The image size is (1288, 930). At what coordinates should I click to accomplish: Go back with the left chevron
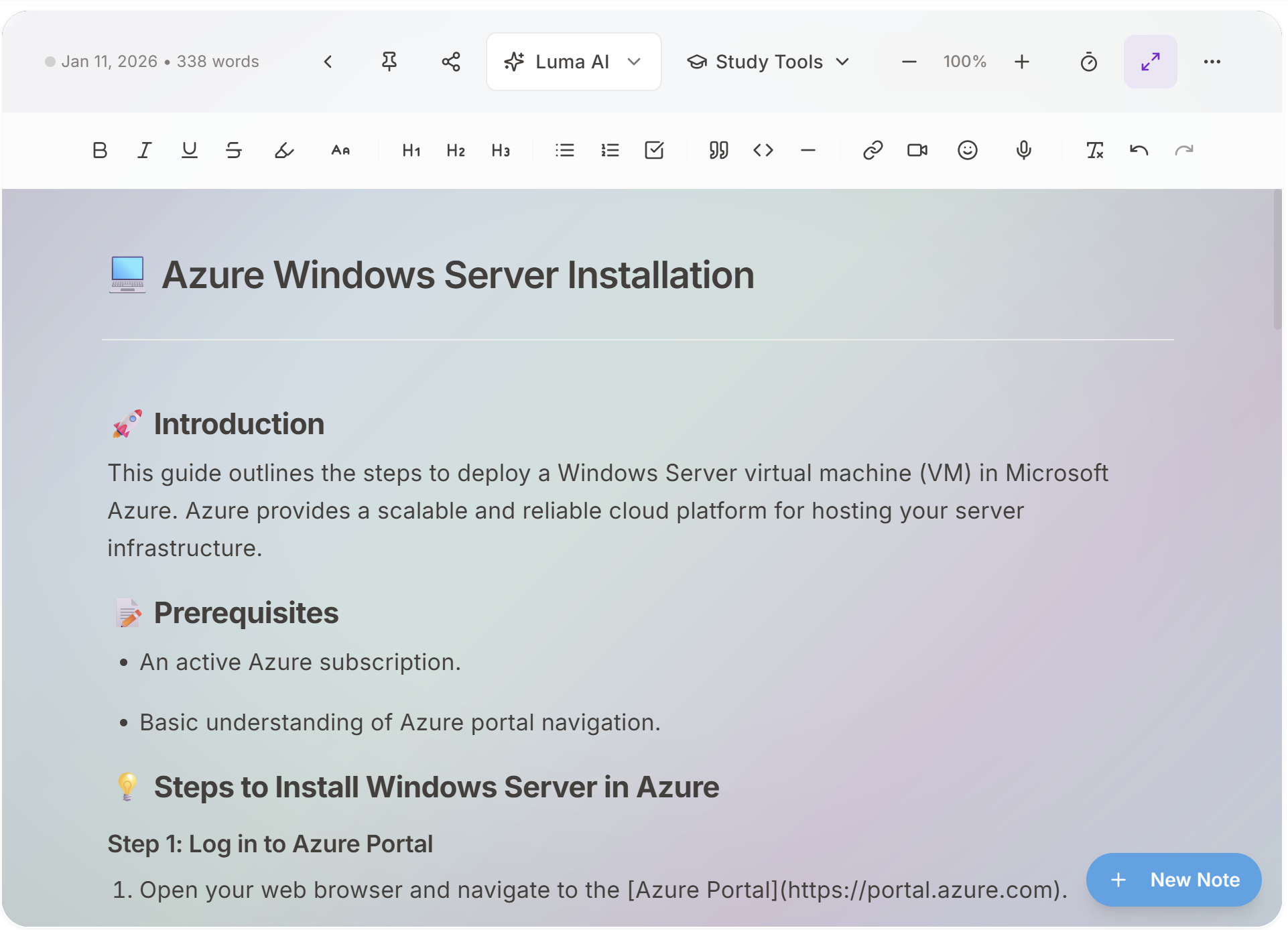click(328, 62)
